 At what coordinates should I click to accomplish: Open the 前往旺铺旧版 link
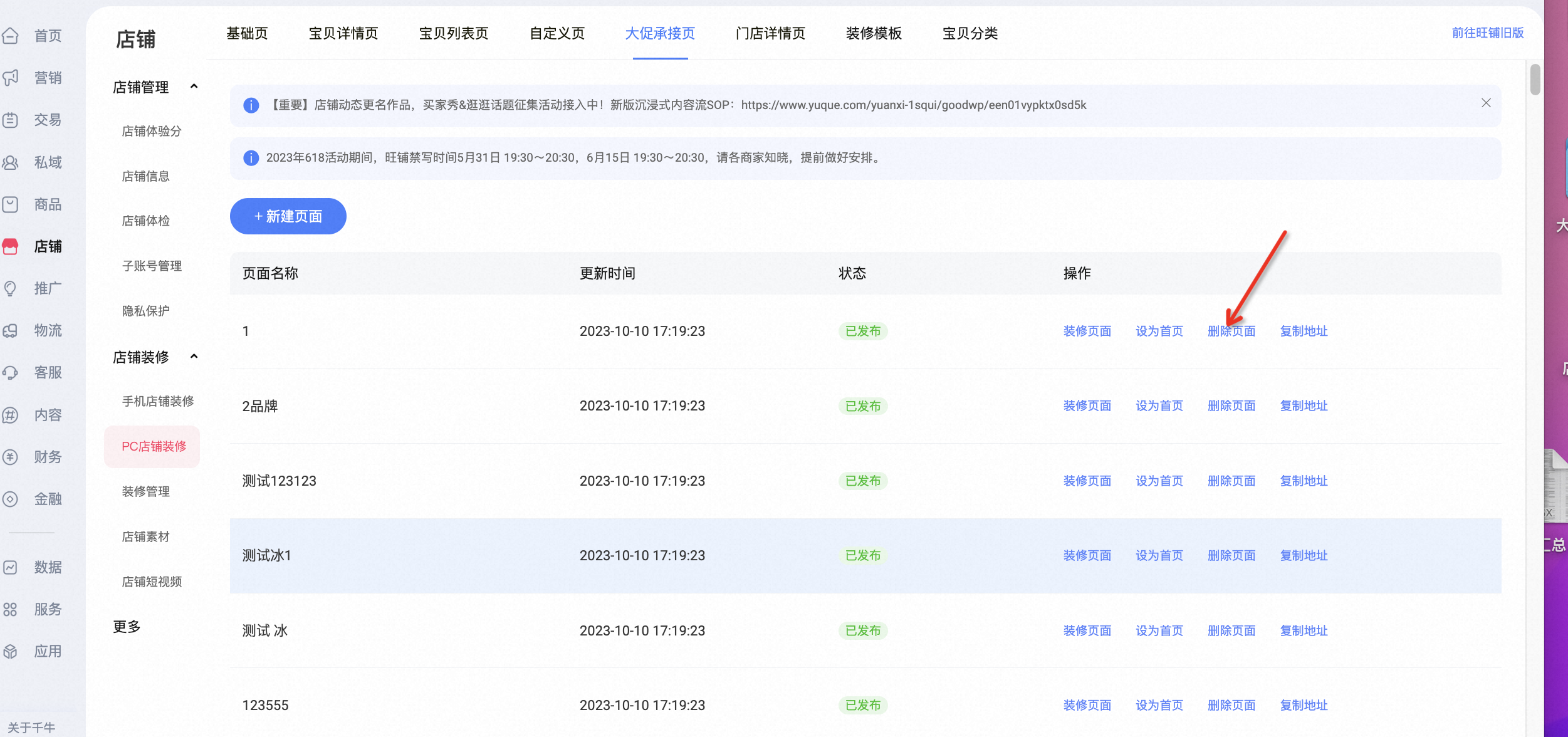pos(1488,33)
